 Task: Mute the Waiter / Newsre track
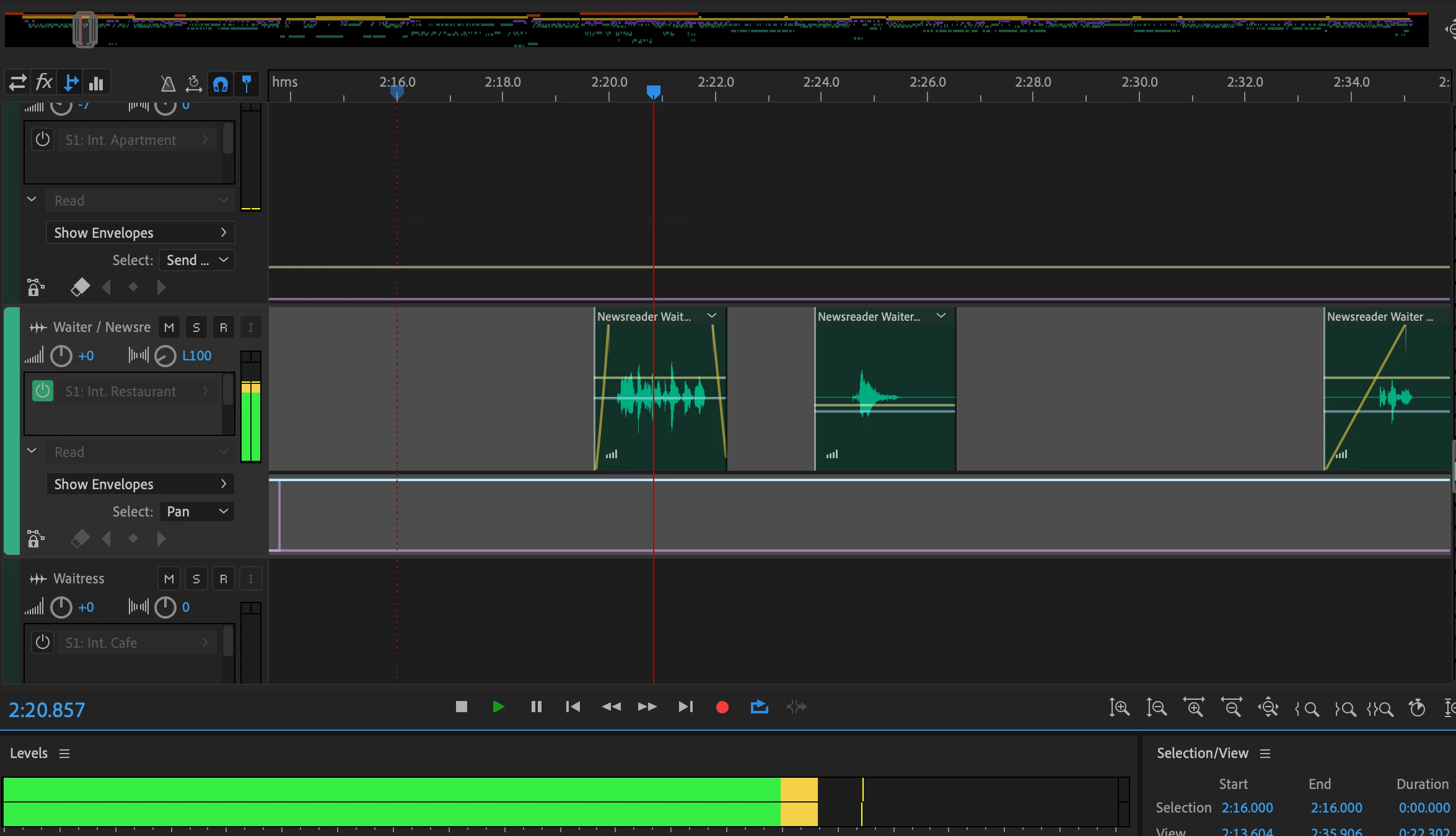pyautogui.click(x=169, y=328)
